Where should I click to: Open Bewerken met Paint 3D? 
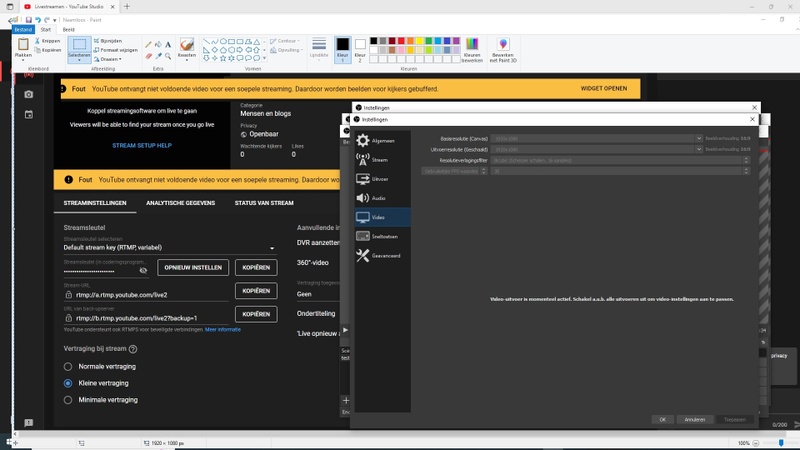click(503, 50)
